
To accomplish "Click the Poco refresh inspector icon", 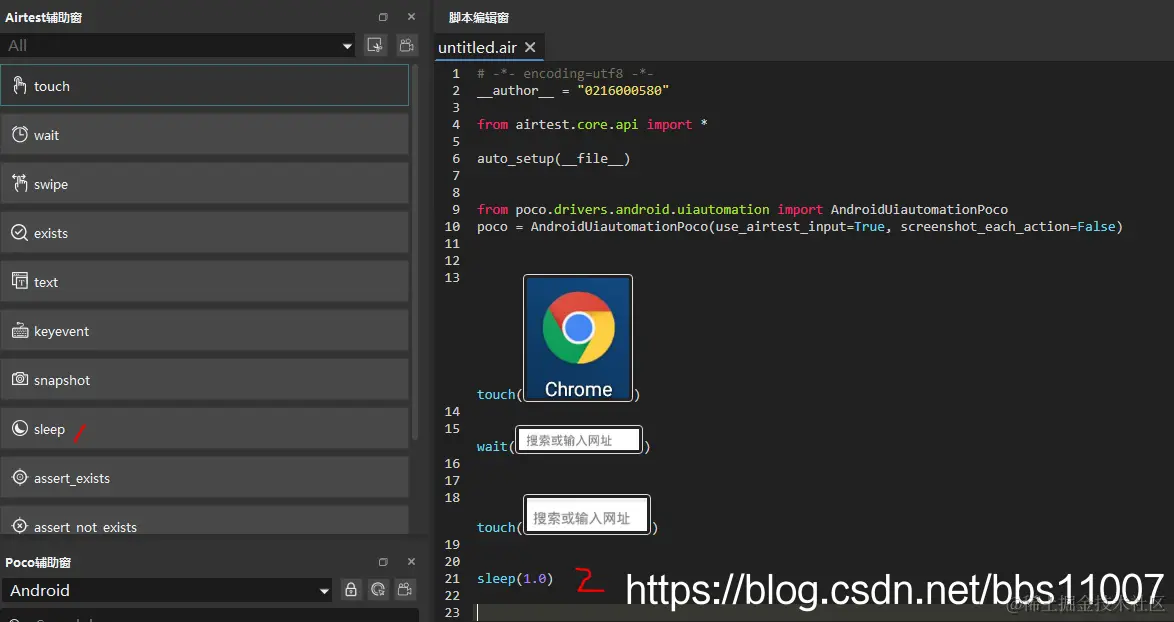I will pyautogui.click(x=378, y=590).
